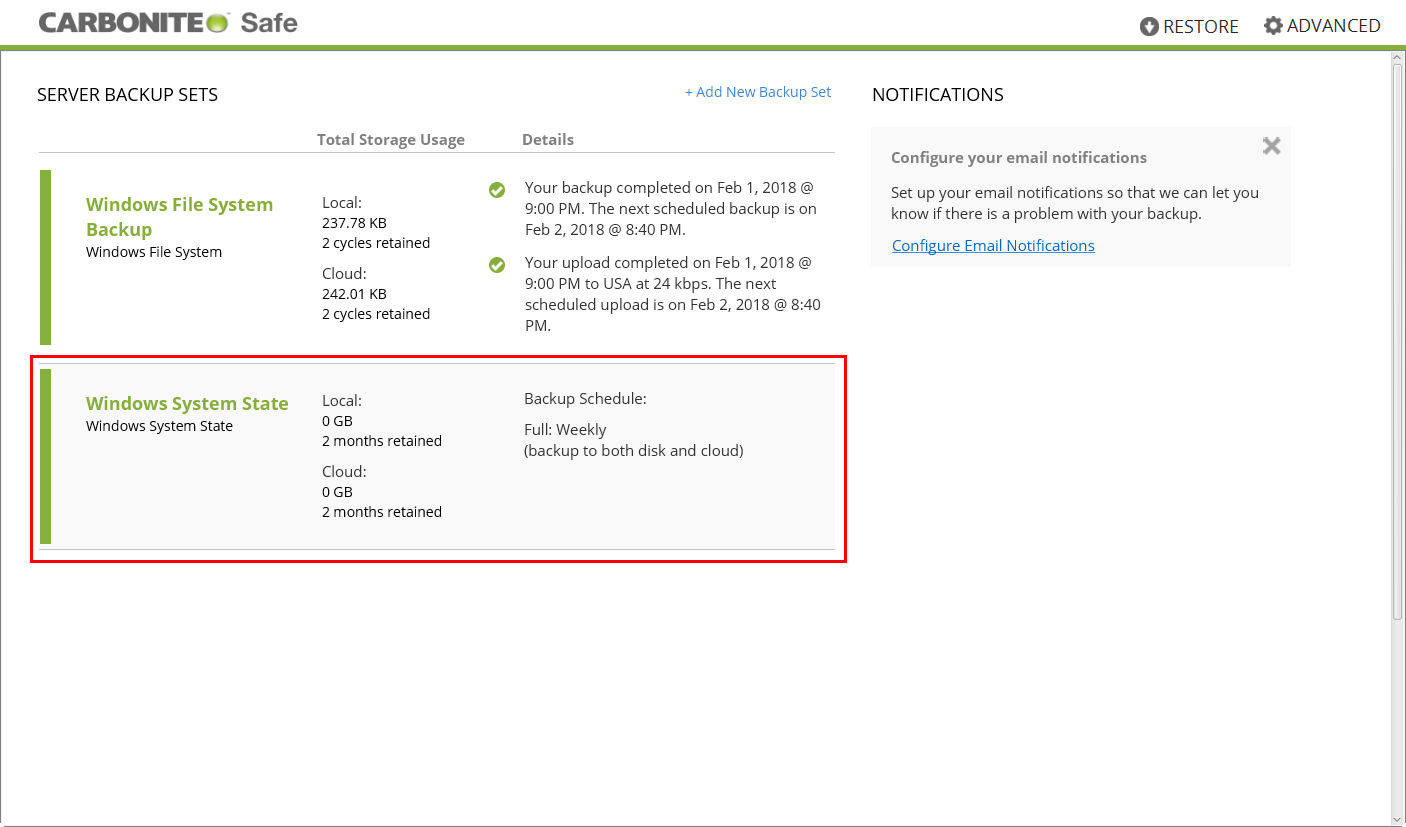Open the RESTORE menu label

(1200, 27)
